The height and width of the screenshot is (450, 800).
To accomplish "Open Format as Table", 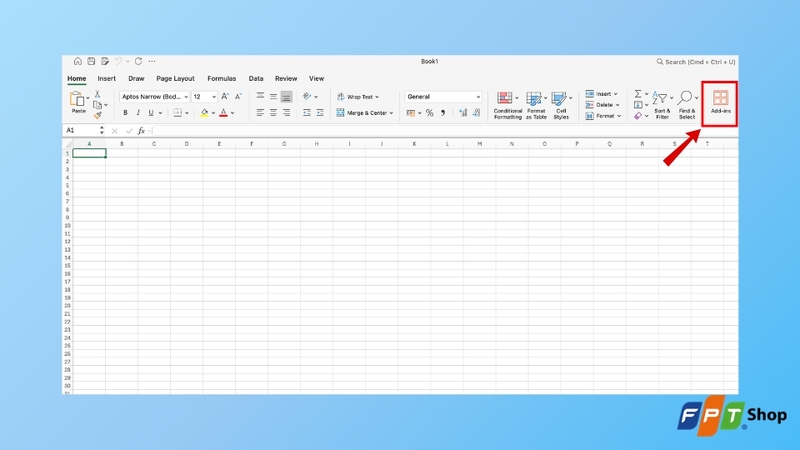I will coord(536,106).
